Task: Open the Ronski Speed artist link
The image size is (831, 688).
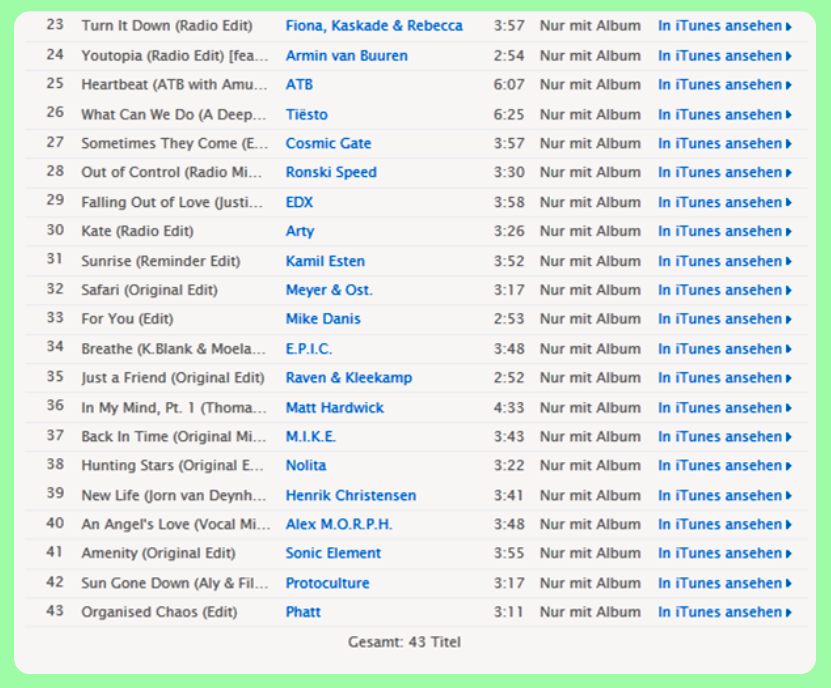Action: 331,172
